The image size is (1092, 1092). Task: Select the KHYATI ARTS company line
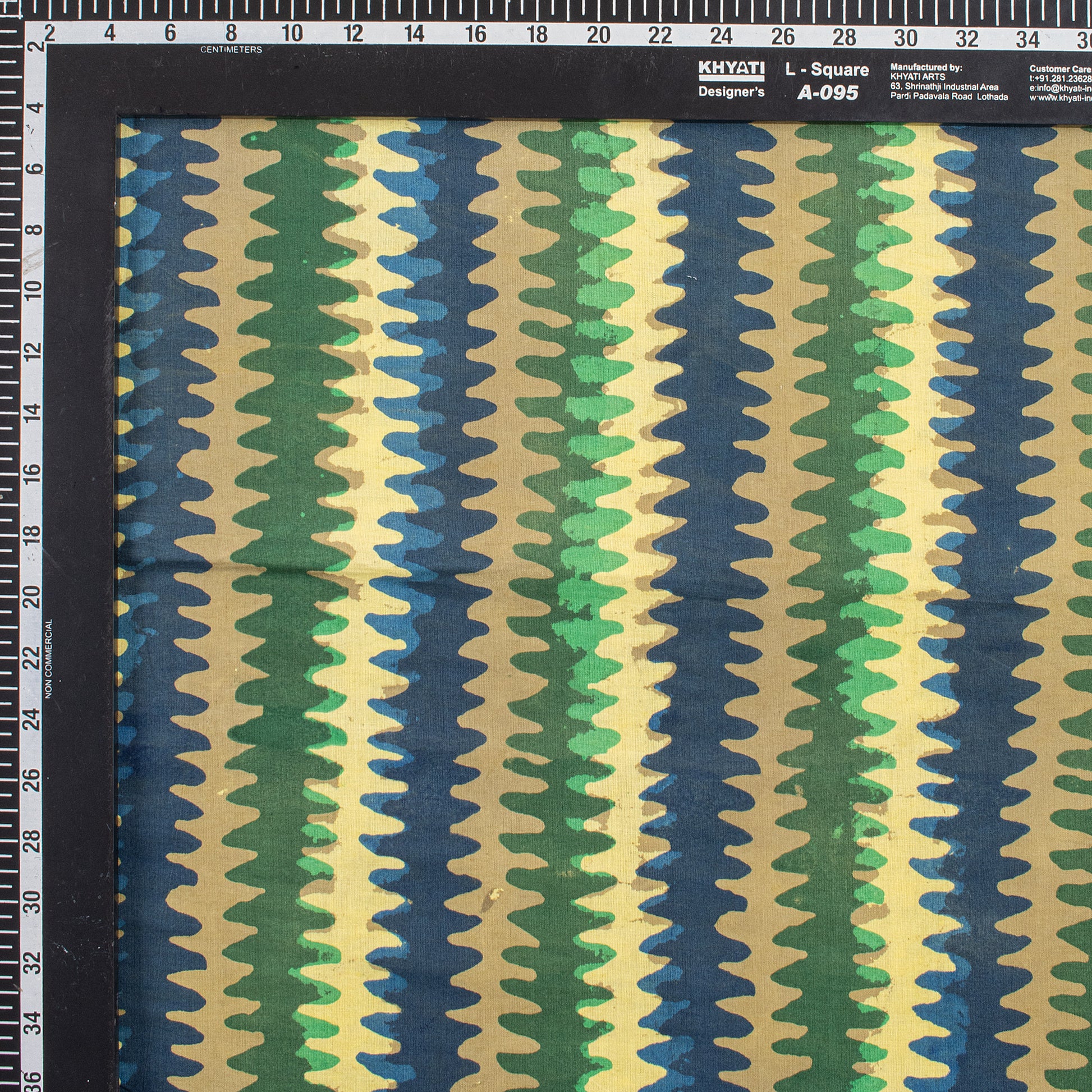point(918,77)
